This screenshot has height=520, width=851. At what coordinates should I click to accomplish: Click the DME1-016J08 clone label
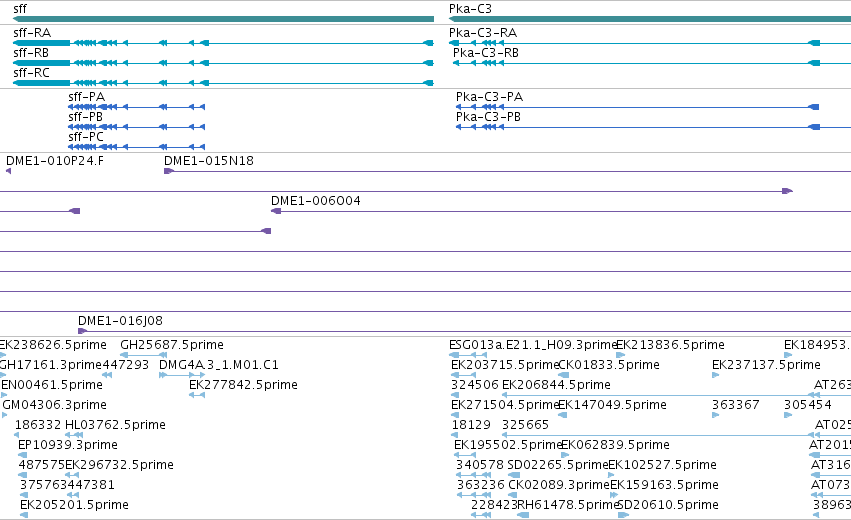pos(120,321)
